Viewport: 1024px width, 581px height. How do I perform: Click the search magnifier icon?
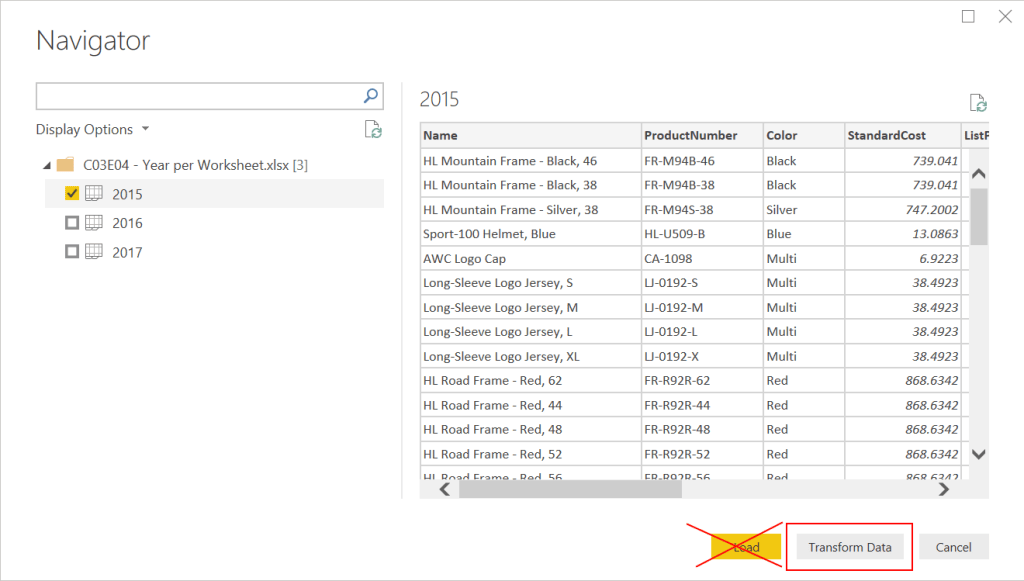[370, 96]
